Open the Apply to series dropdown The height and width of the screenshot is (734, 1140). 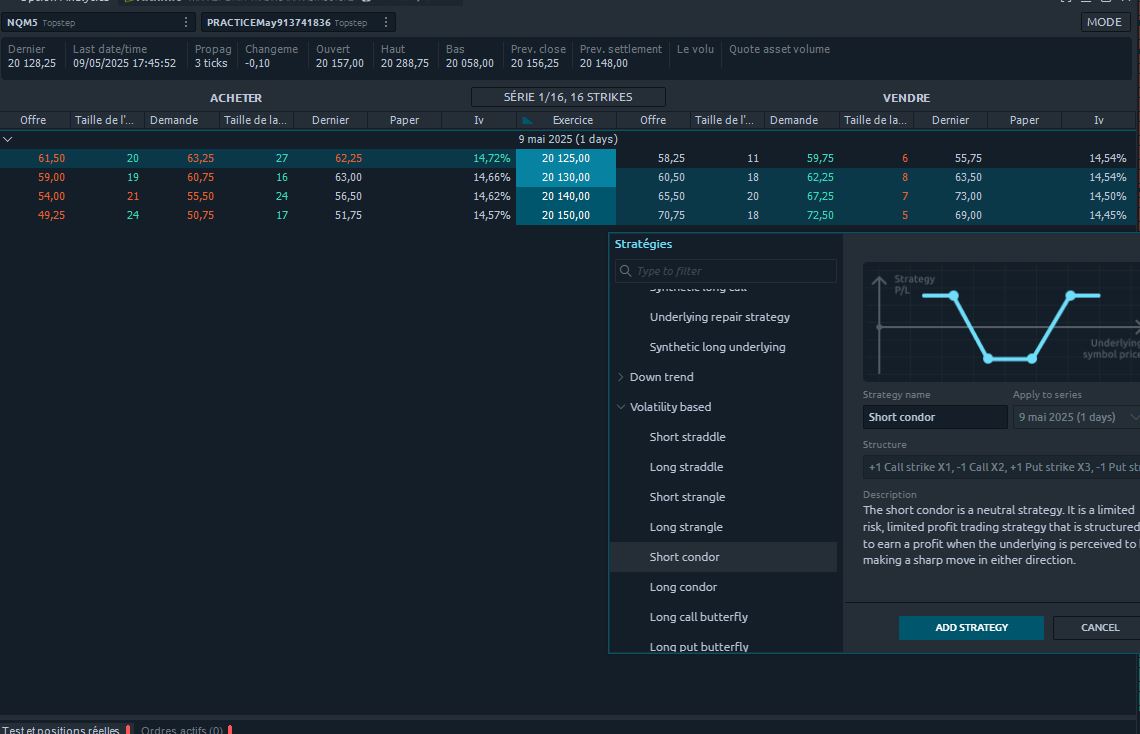1076,417
